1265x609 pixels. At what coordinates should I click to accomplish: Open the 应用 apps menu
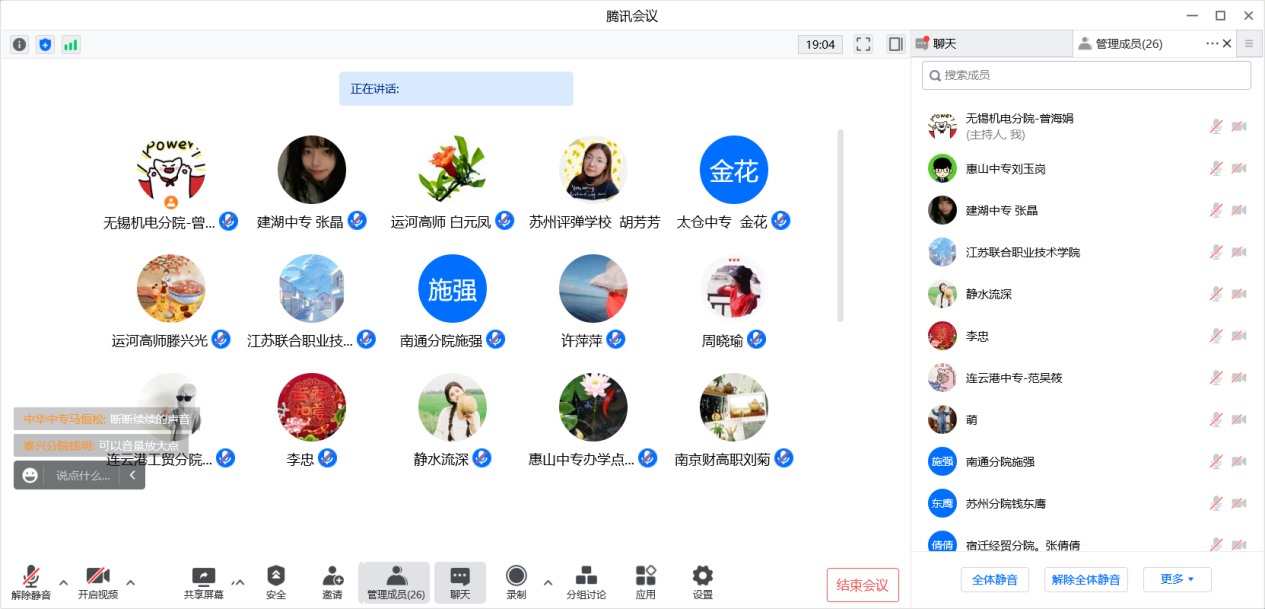[x=646, y=582]
